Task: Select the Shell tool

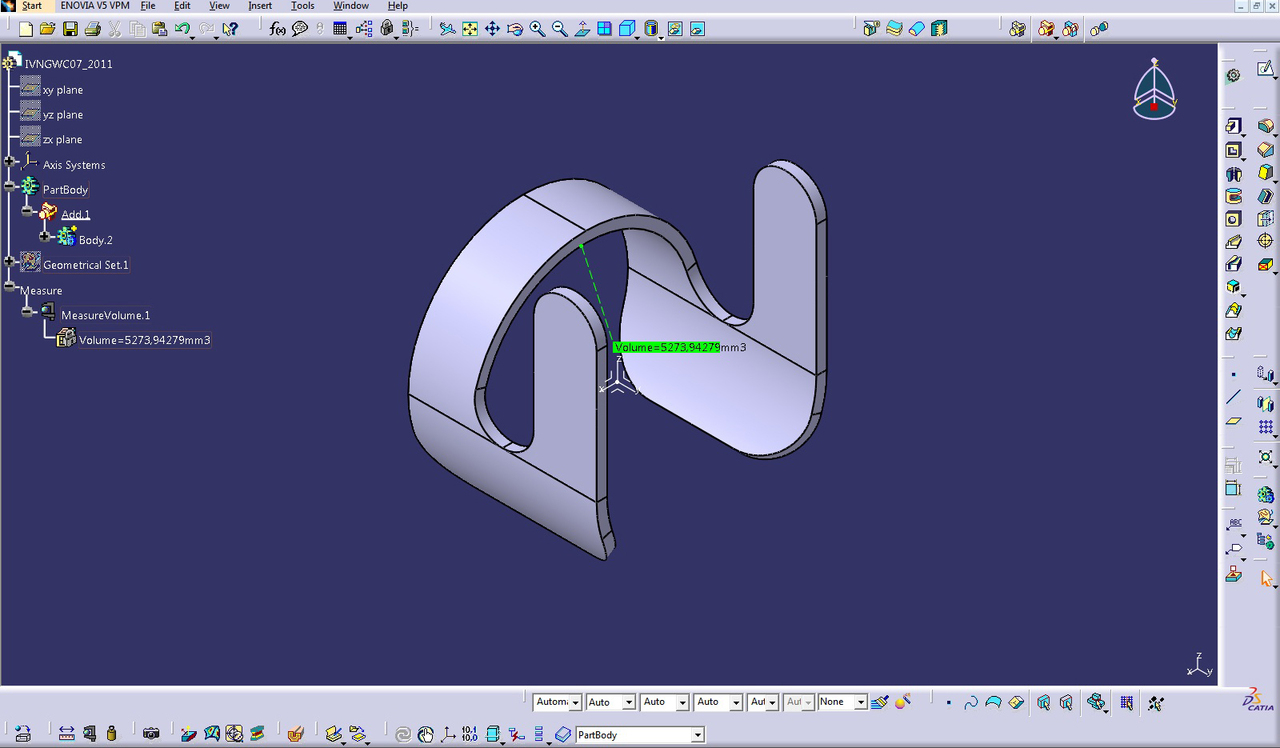Action: (x=1265, y=197)
